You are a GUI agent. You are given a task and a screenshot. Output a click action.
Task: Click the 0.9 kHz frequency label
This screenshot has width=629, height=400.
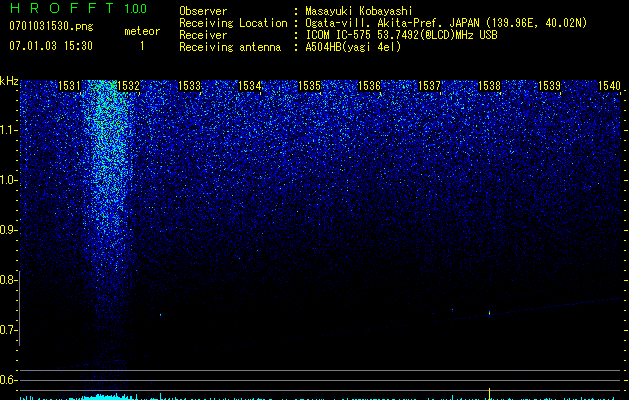8,230
